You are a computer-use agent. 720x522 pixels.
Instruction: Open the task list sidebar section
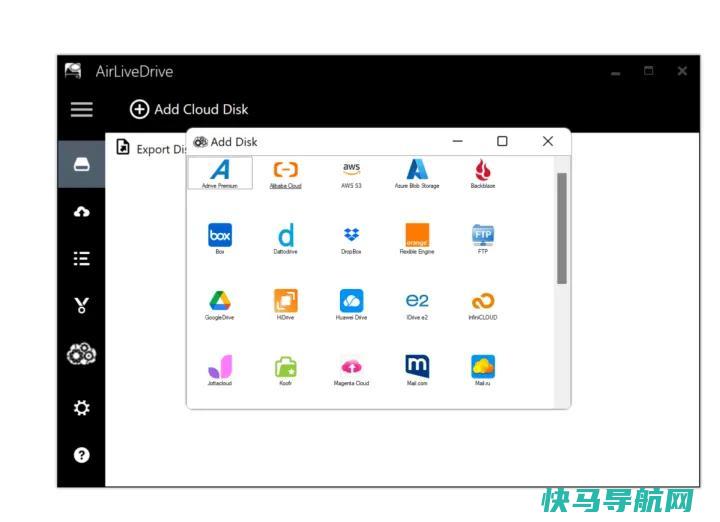click(x=82, y=258)
